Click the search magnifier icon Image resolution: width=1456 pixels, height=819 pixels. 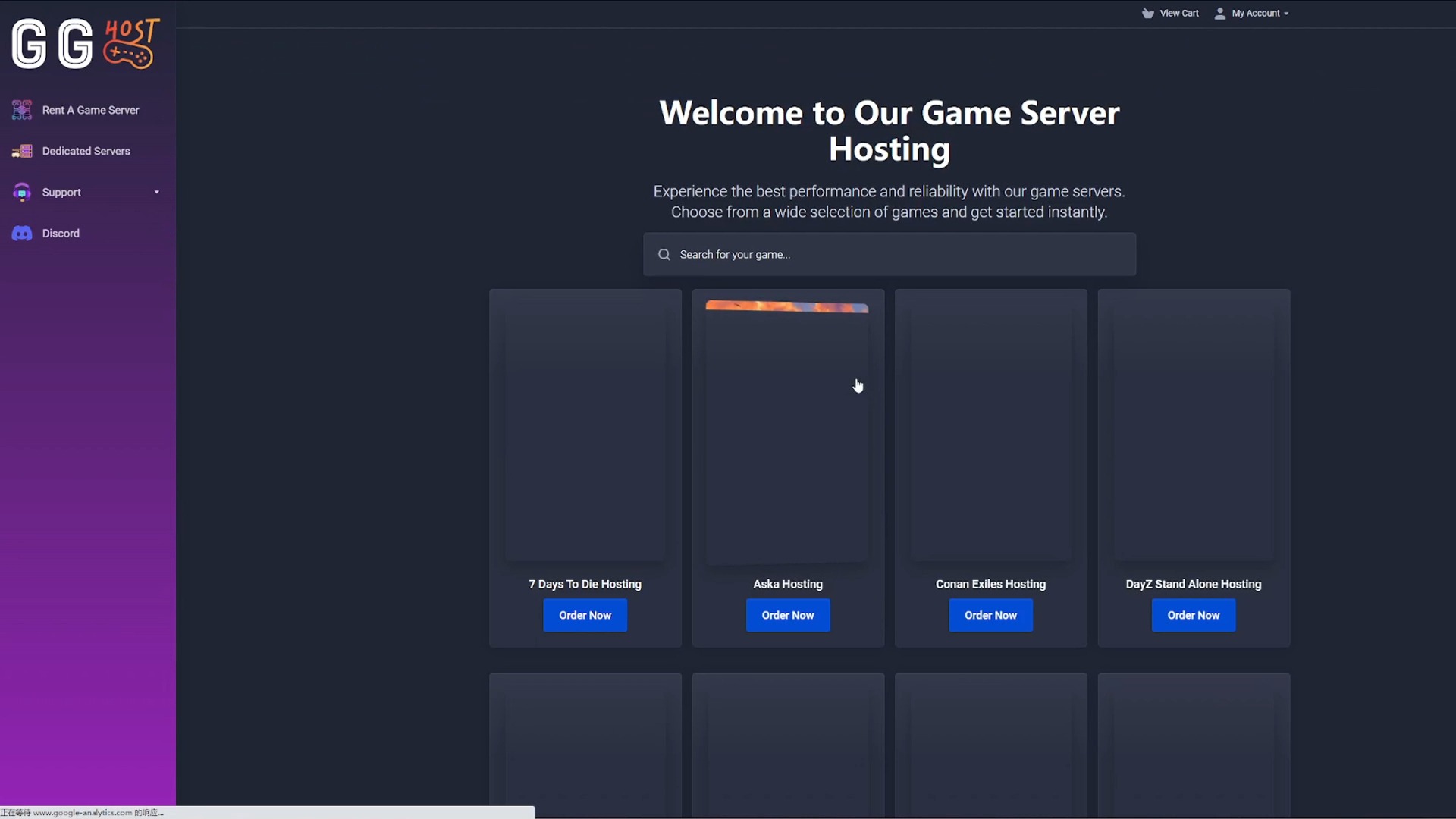pos(664,254)
